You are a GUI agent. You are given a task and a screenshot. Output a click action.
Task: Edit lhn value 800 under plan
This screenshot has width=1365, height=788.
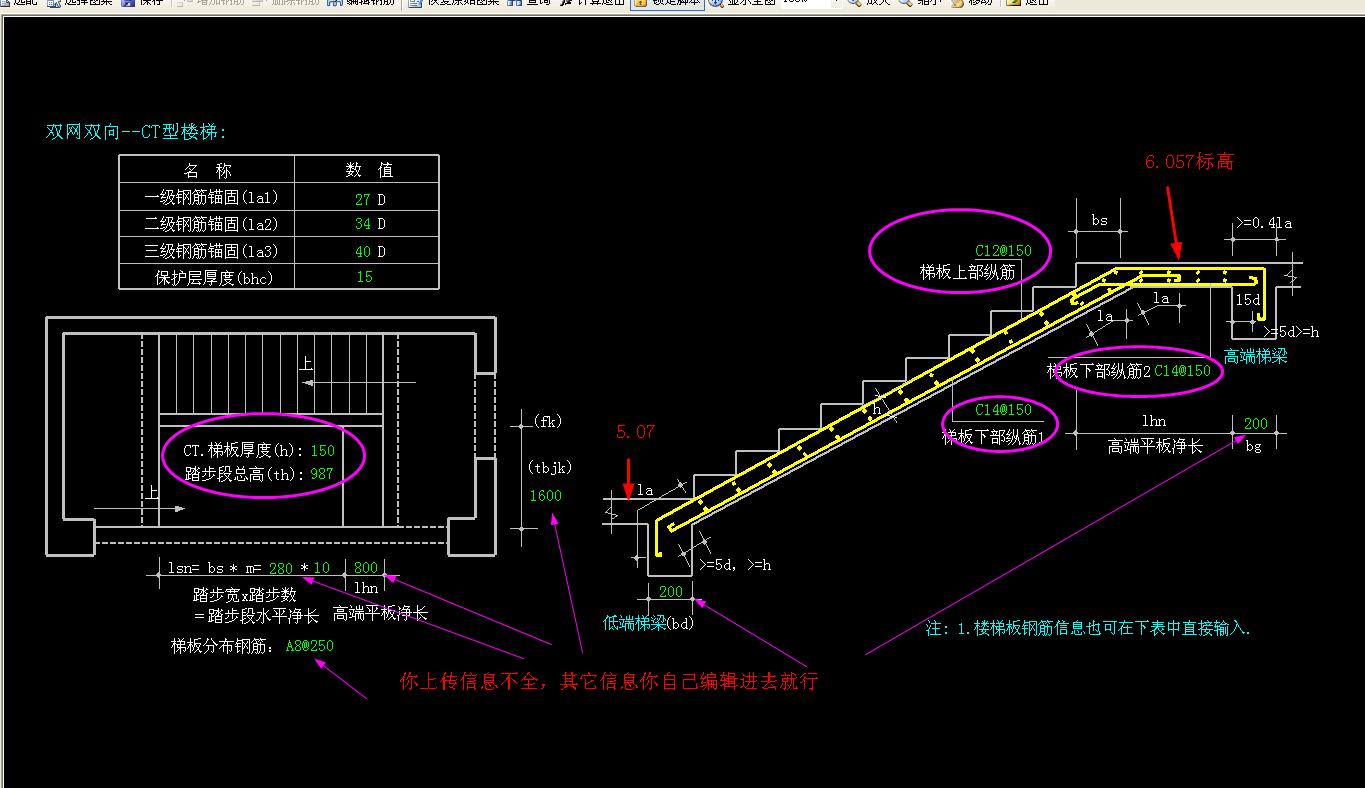tap(366, 568)
